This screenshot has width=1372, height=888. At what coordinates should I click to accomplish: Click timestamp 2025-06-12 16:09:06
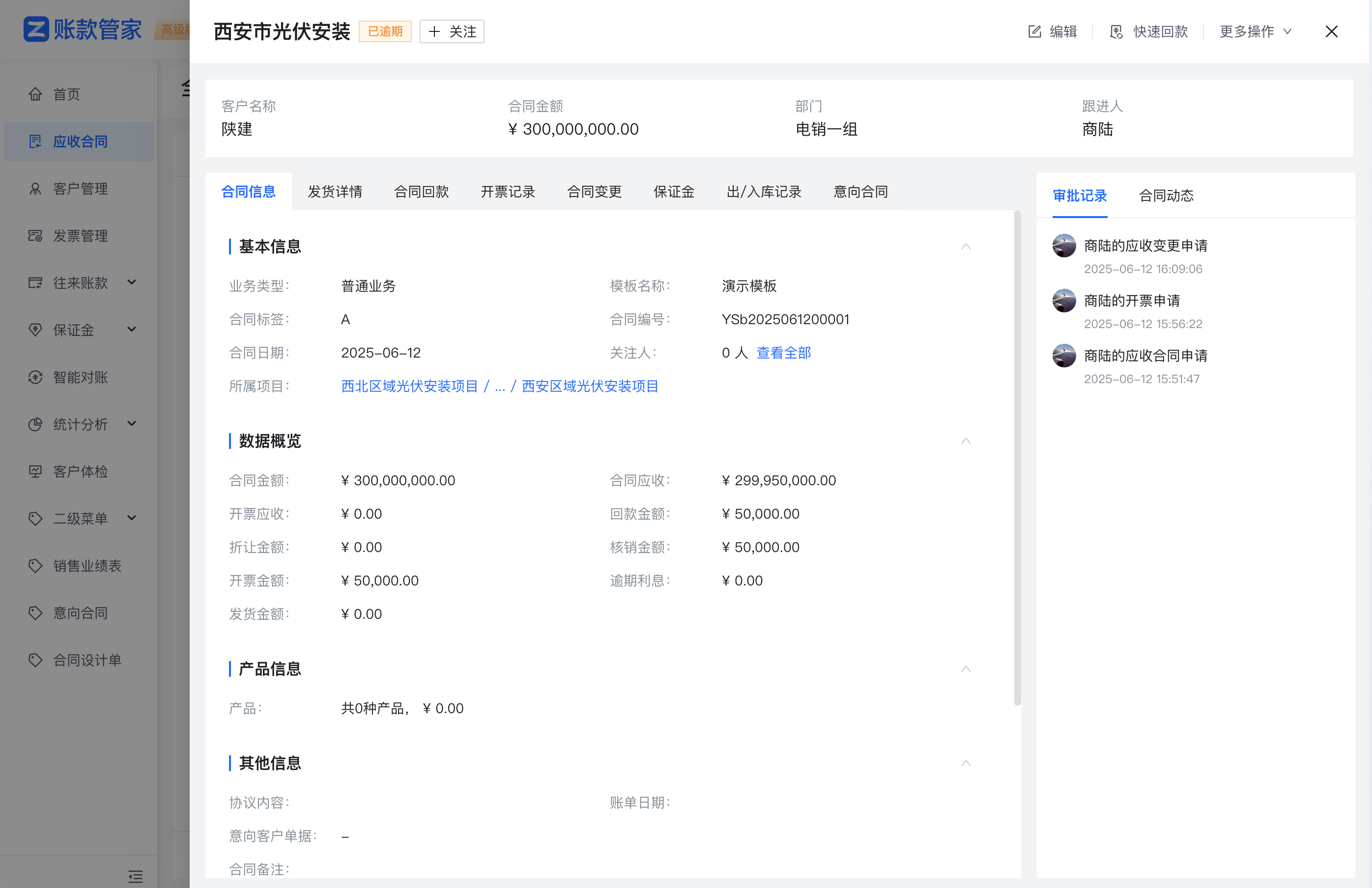[x=1143, y=269]
